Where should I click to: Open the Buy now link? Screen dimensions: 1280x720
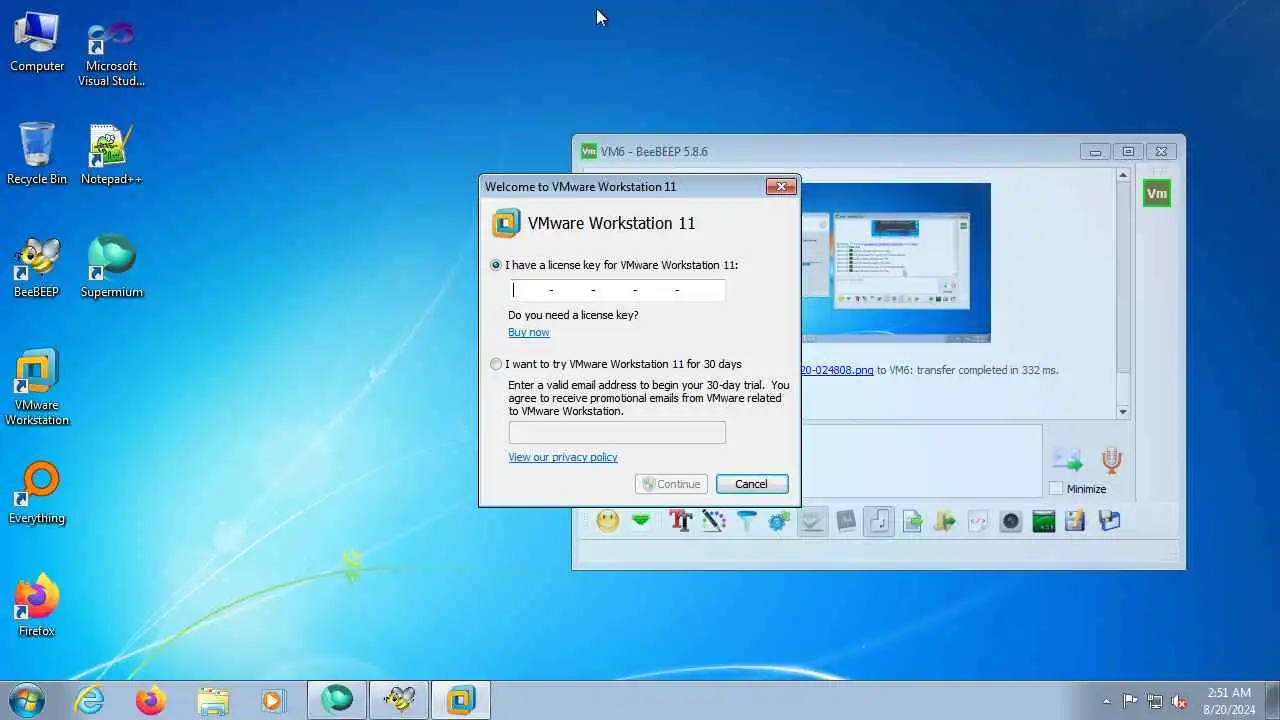point(528,332)
